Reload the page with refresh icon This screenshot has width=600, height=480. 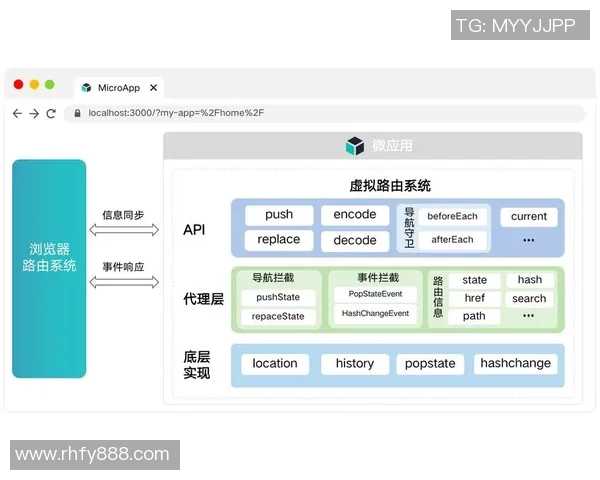tap(51, 113)
